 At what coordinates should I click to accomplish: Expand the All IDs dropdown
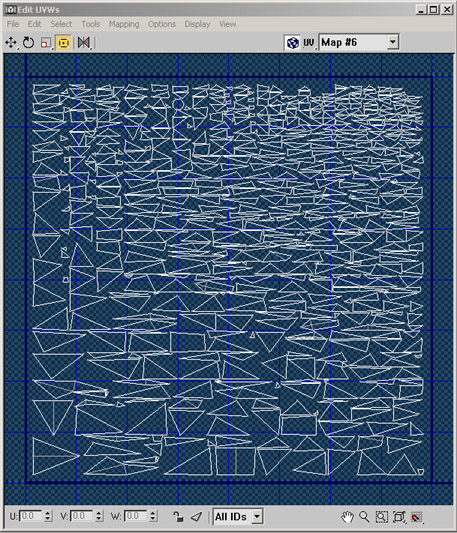coord(237,517)
